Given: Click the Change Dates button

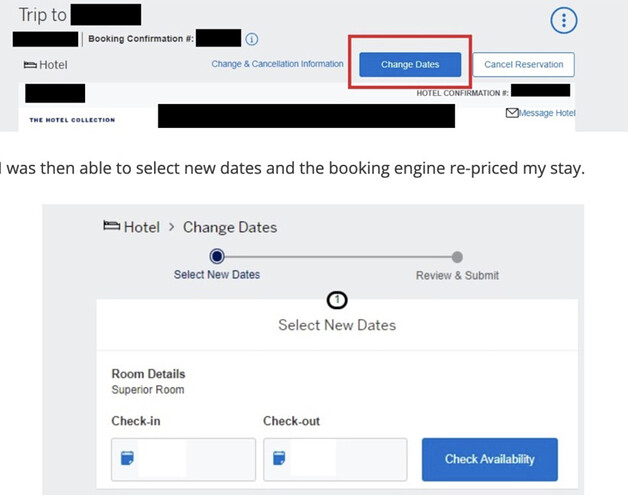Looking at the screenshot, I should [410, 65].
